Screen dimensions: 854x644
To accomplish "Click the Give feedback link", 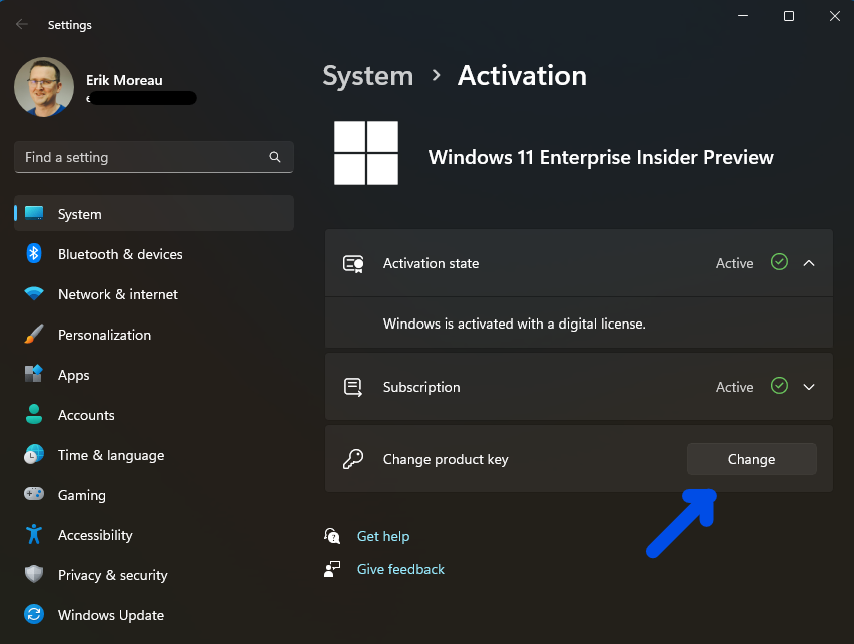I will click(x=400, y=569).
